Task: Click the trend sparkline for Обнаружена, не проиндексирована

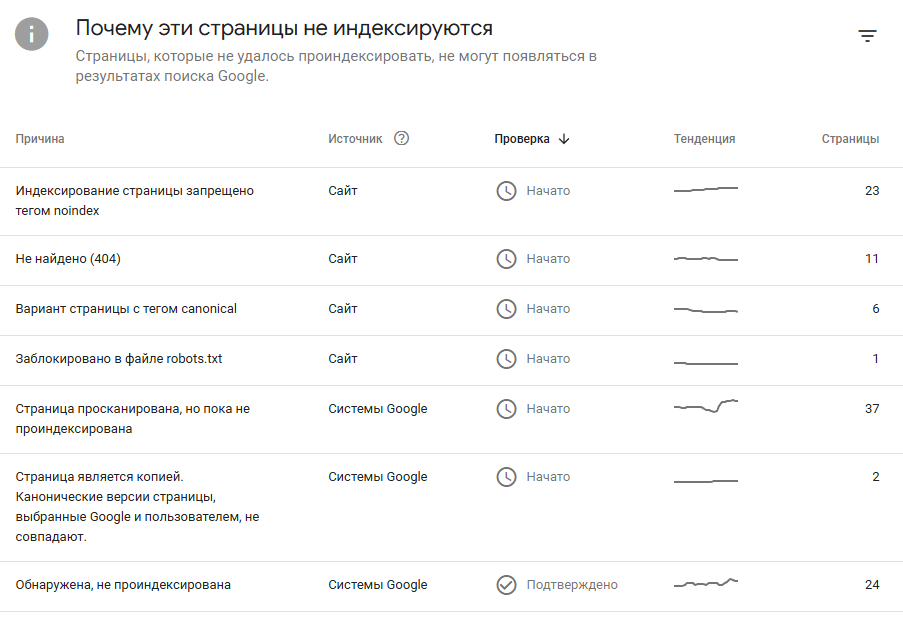Action: click(x=705, y=583)
